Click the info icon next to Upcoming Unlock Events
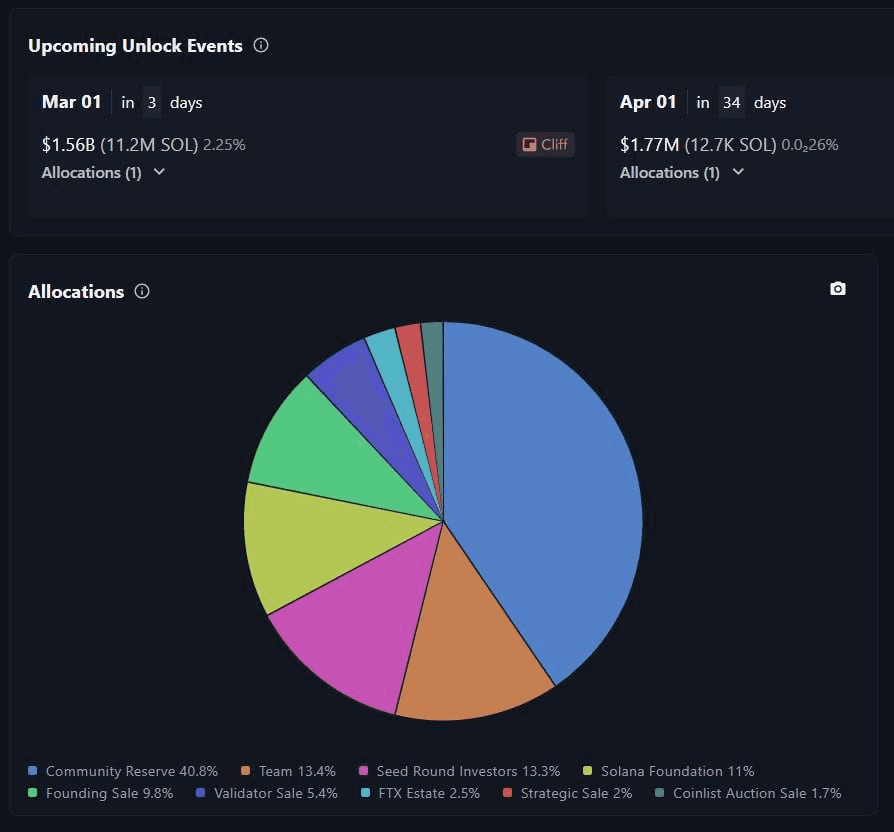 click(x=261, y=45)
